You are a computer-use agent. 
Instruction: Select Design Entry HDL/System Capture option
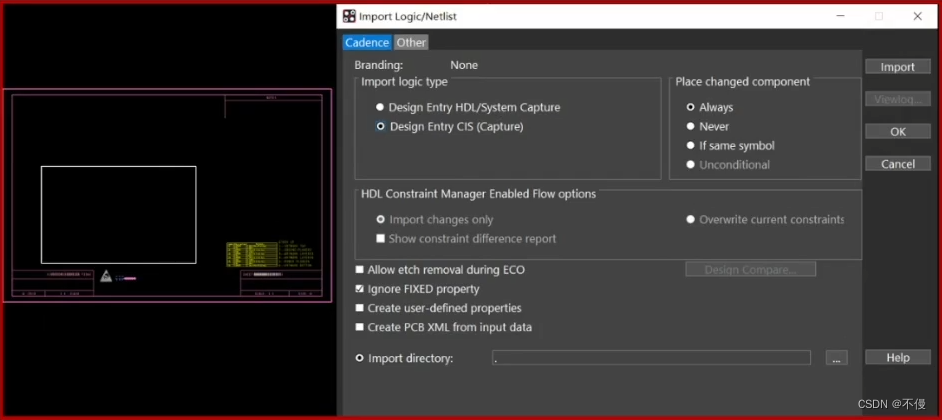pos(380,107)
